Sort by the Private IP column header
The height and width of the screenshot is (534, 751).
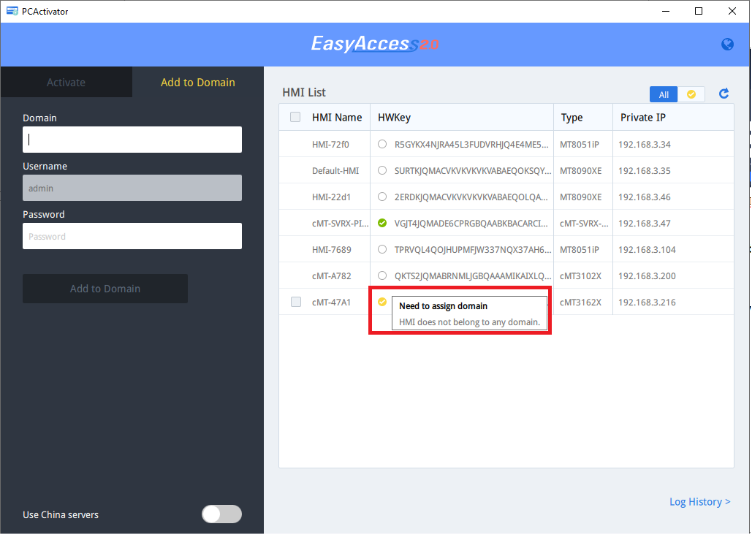[x=643, y=117]
